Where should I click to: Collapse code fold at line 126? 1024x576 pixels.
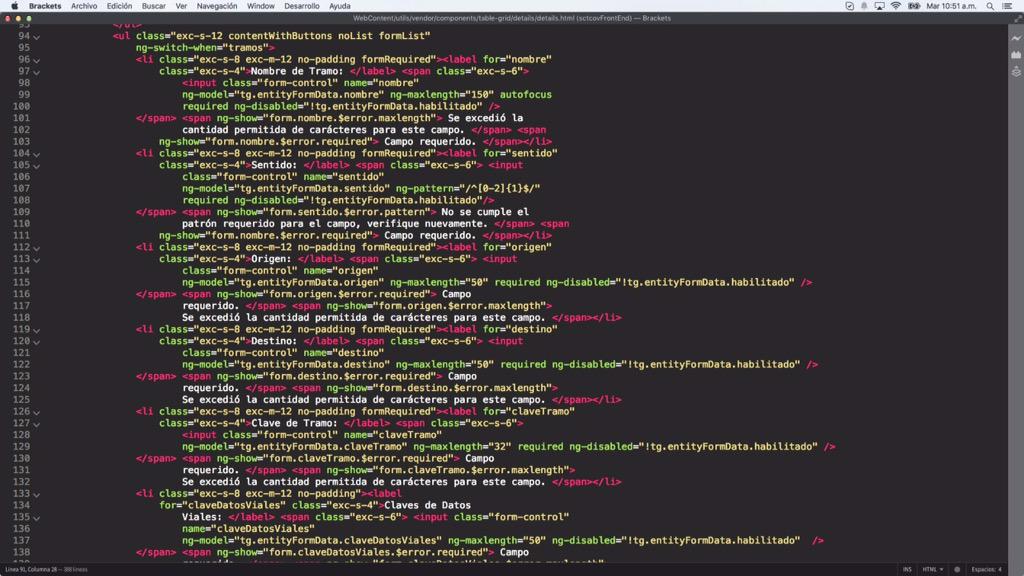tap(37, 413)
